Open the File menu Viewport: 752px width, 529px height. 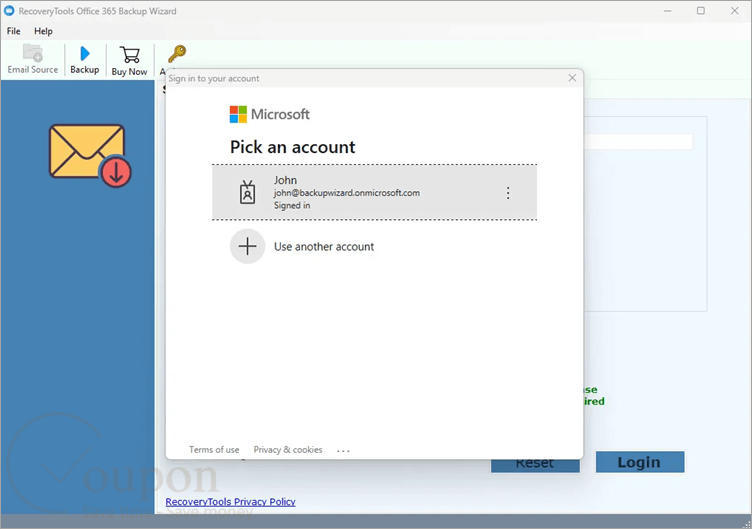point(13,31)
